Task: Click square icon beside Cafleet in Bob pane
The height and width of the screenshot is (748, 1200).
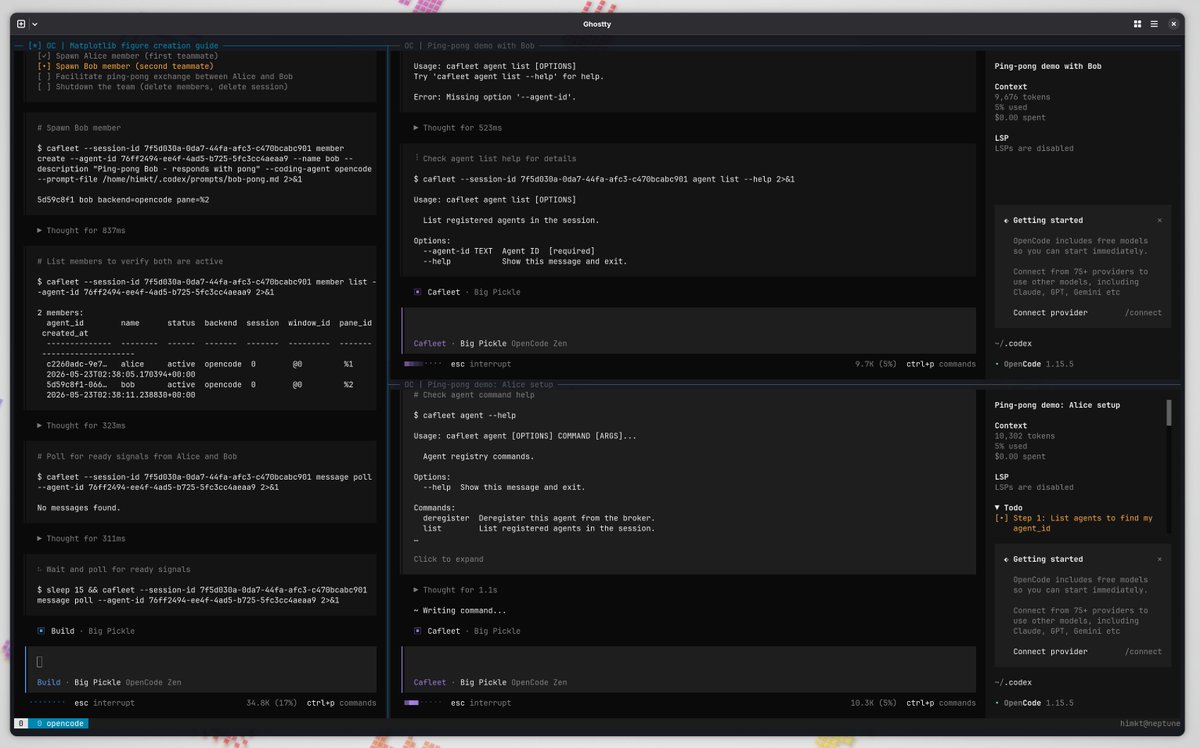Action: [x=418, y=292]
